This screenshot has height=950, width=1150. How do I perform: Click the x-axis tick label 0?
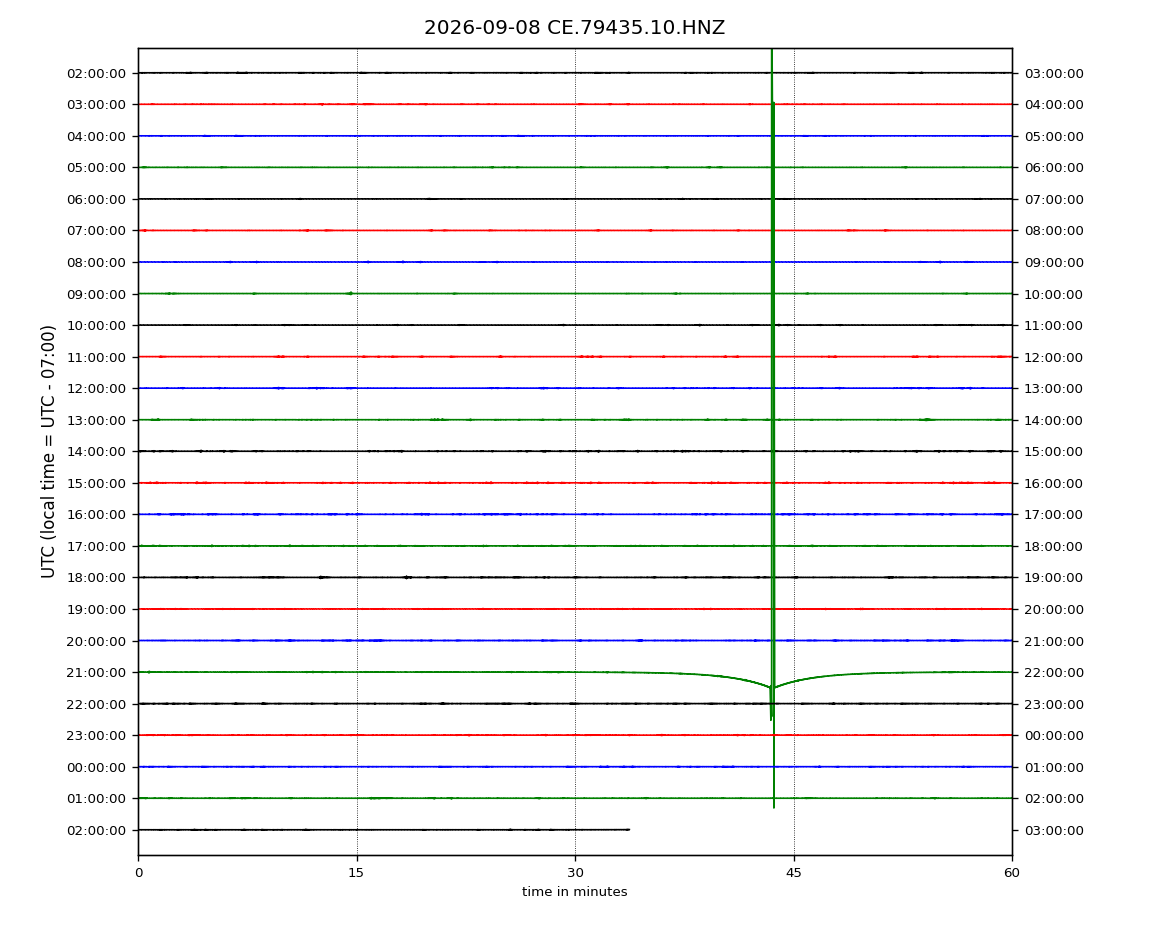[139, 873]
